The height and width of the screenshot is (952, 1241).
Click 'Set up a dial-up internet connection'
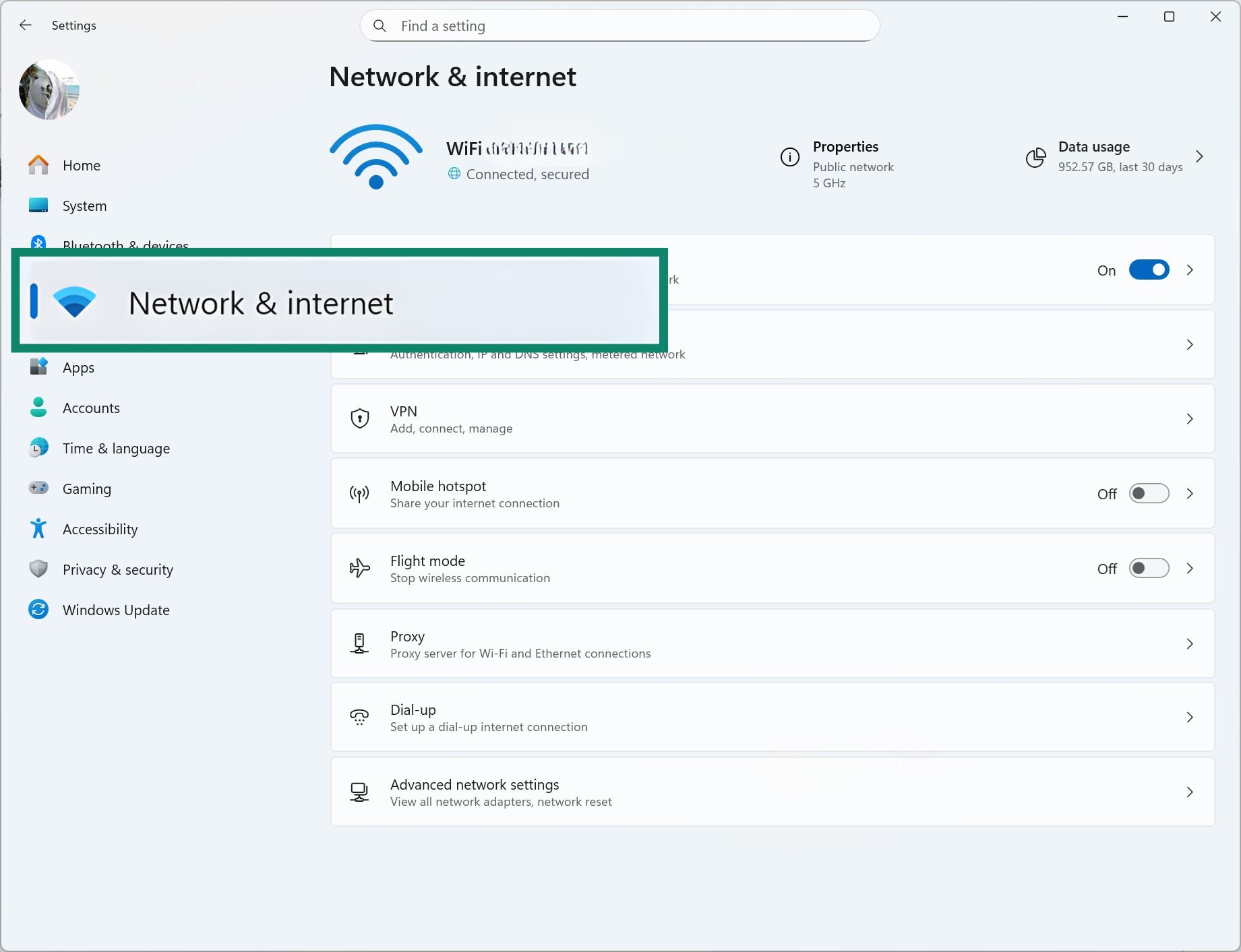click(489, 727)
